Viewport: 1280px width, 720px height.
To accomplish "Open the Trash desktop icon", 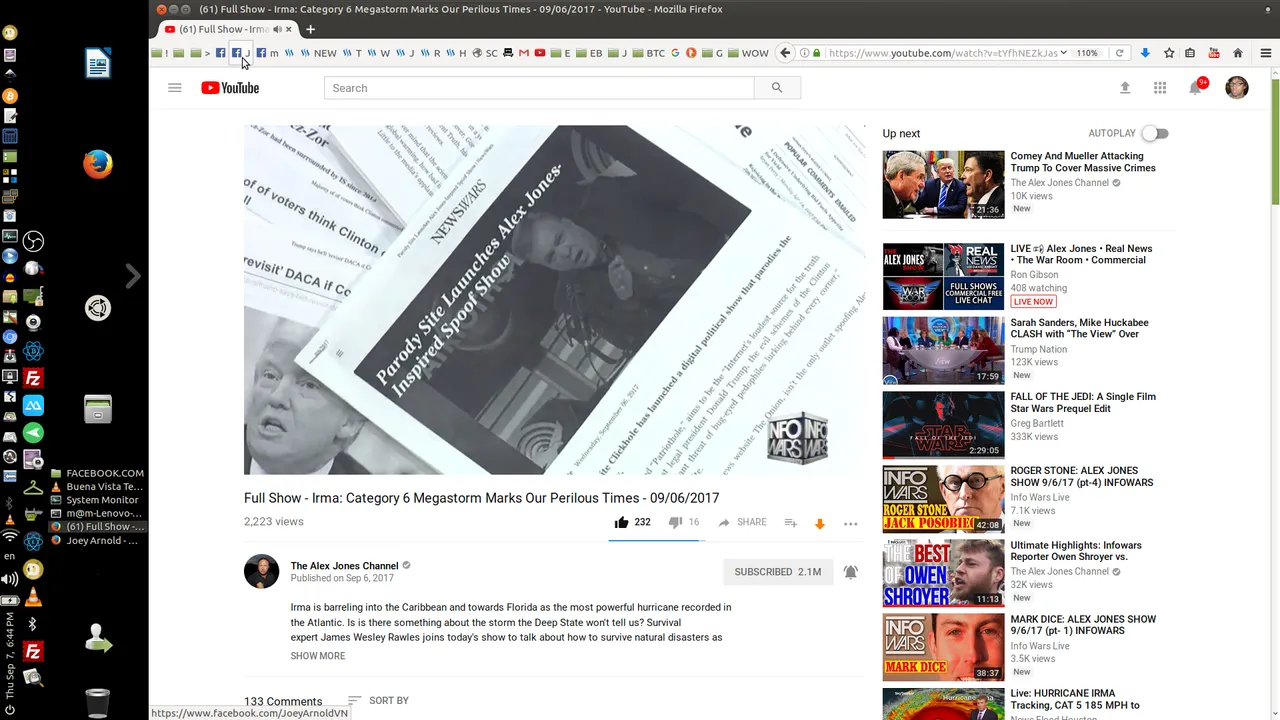I will click(98, 703).
